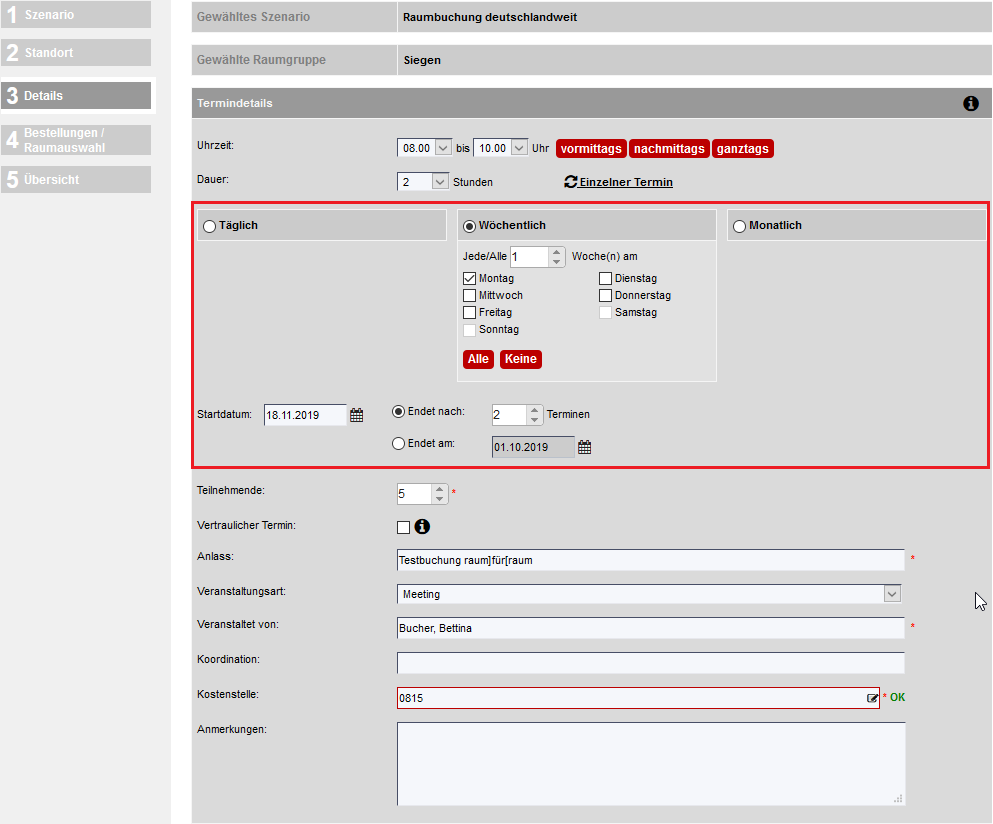Viewport: 993px width, 824px height.
Task: Click the Anmerkungen text area
Action: 650,764
